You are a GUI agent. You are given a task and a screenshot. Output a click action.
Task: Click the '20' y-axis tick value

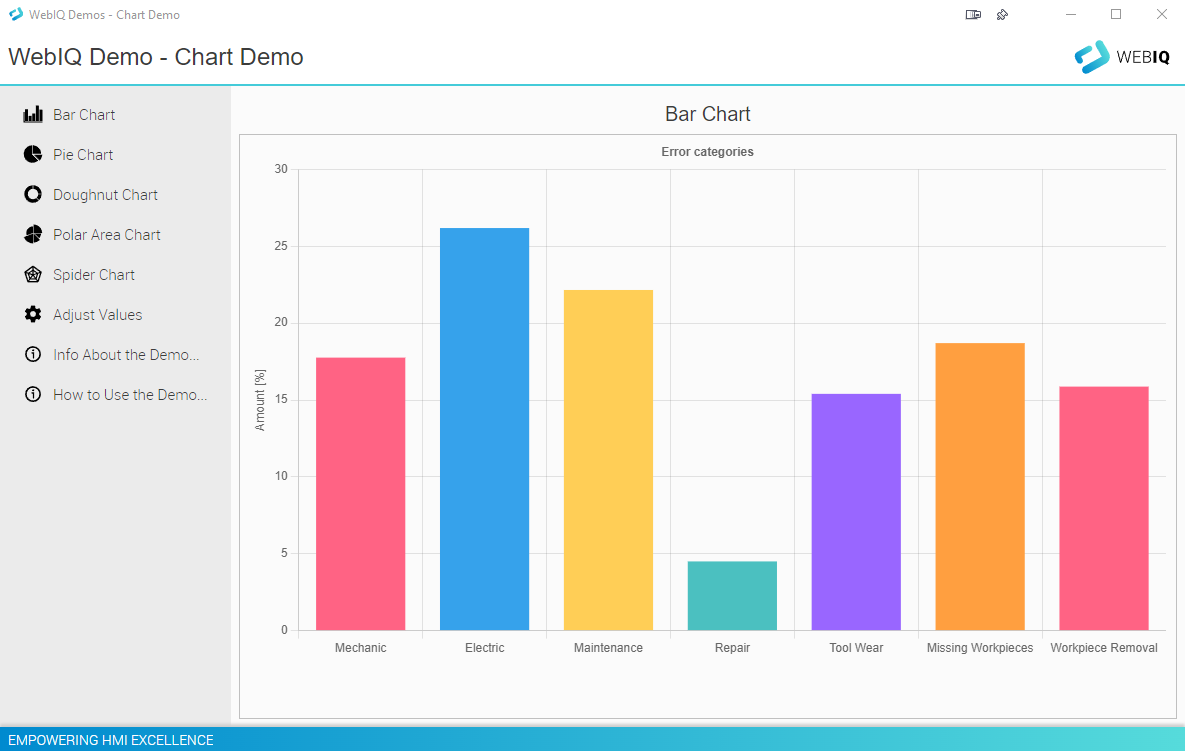281,323
